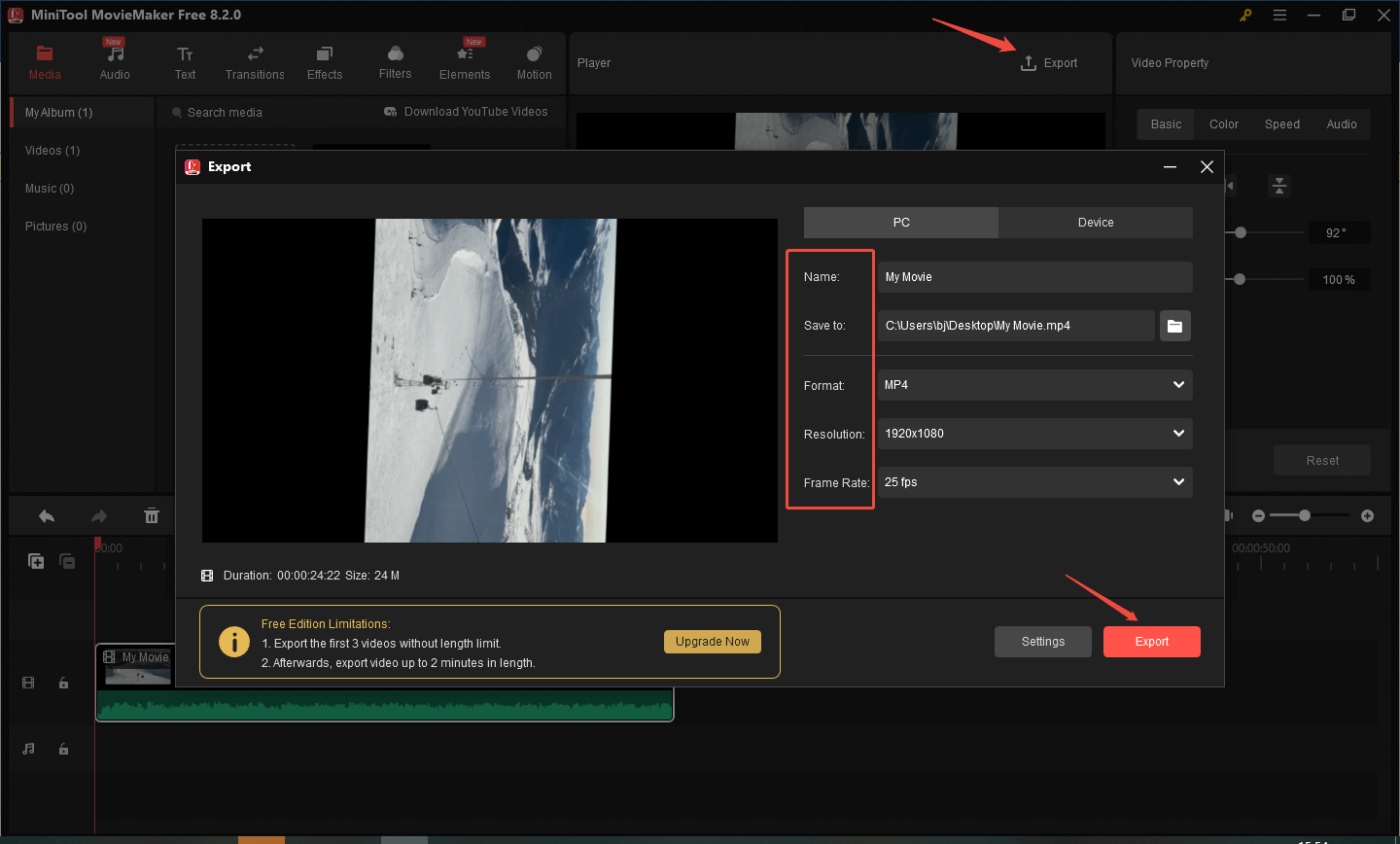1400x844 pixels.
Task: Click the scale slider handle at 100%
Action: pyautogui.click(x=1239, y=279)
